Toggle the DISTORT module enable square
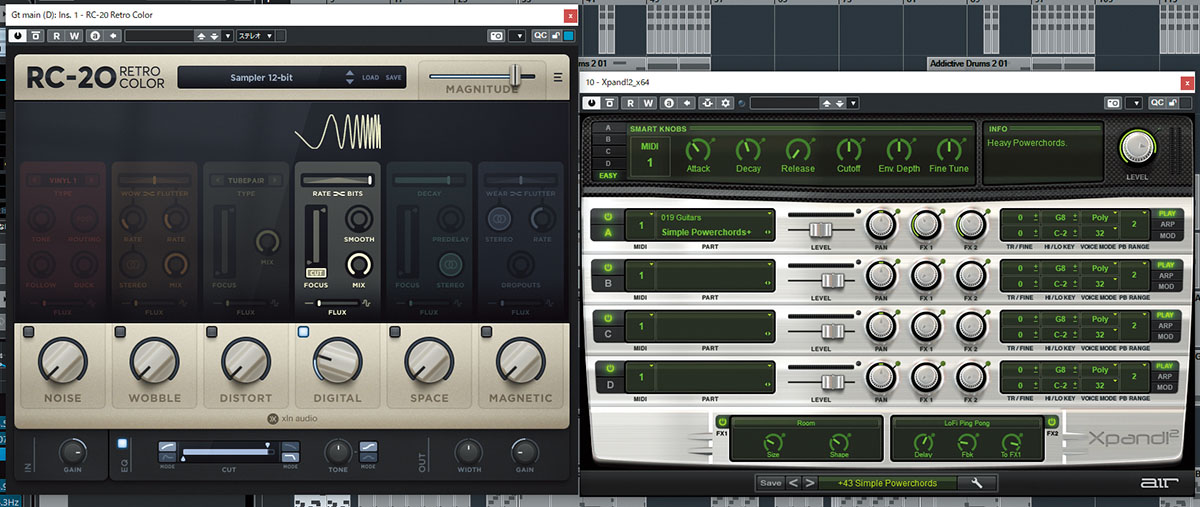Image resolution: width=1200 pixels, height=507 pixels. (212, 331)
